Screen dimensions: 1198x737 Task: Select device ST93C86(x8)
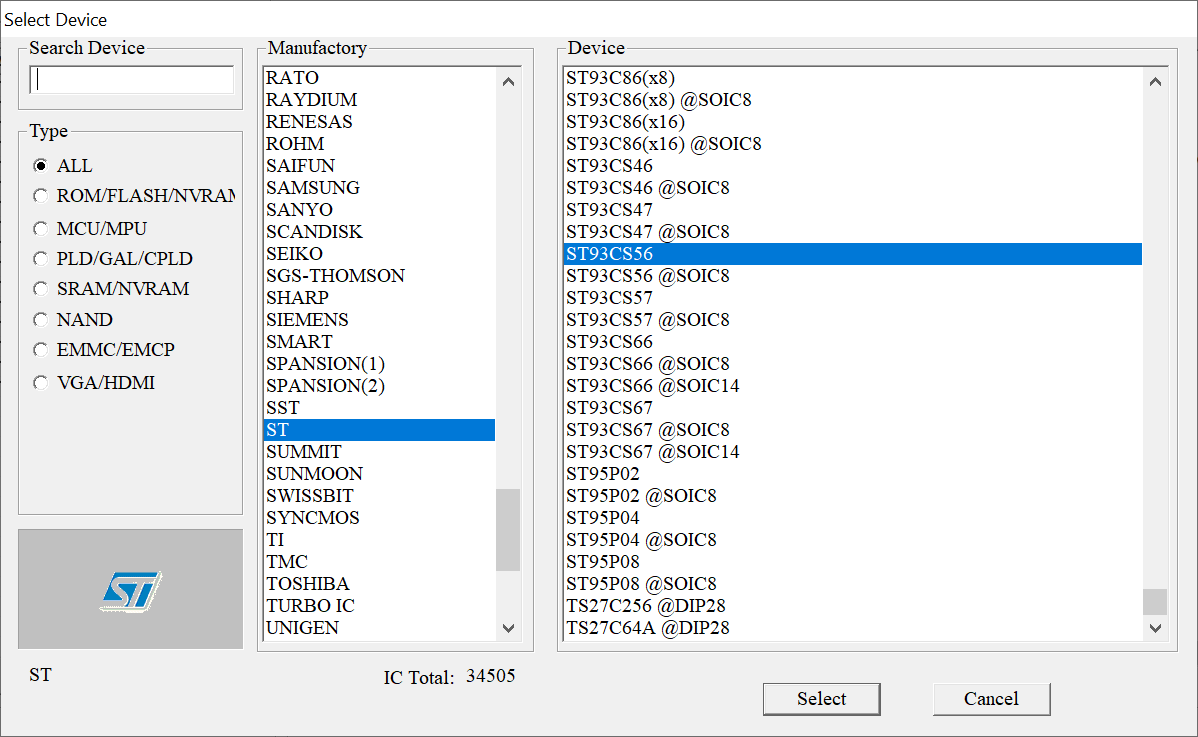point(853,78)
